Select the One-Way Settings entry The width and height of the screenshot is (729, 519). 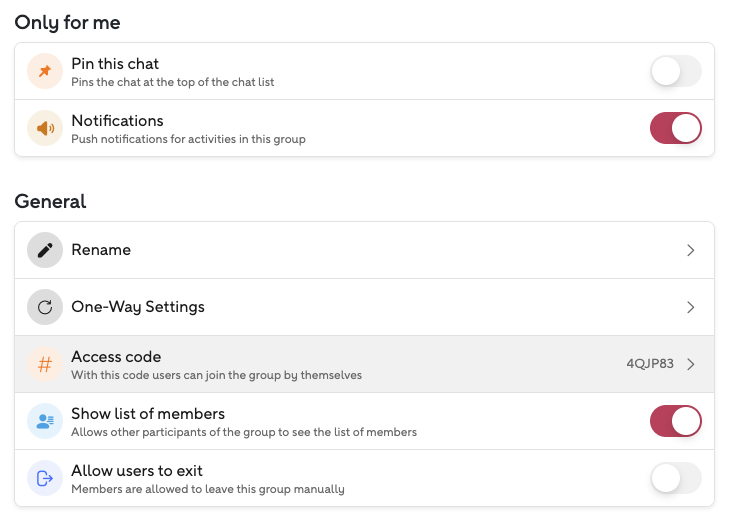click(x=138, y=307)
